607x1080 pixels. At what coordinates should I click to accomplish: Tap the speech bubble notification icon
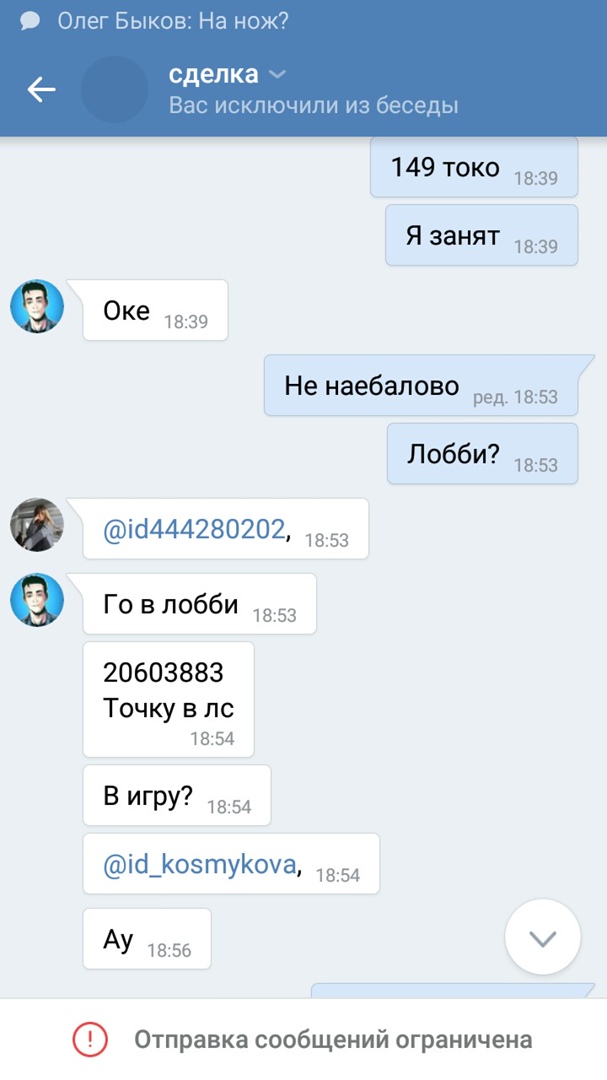click(x=30, y=21)
